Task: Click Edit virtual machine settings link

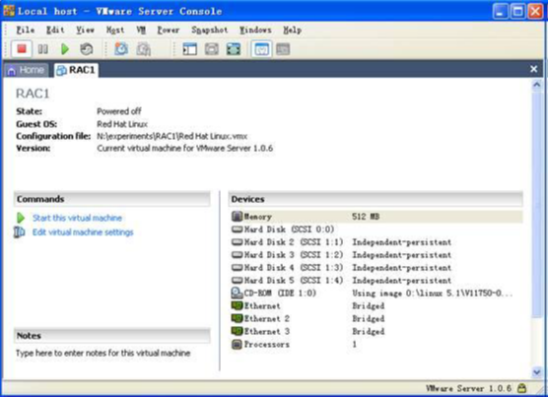Action: (83, 232)
